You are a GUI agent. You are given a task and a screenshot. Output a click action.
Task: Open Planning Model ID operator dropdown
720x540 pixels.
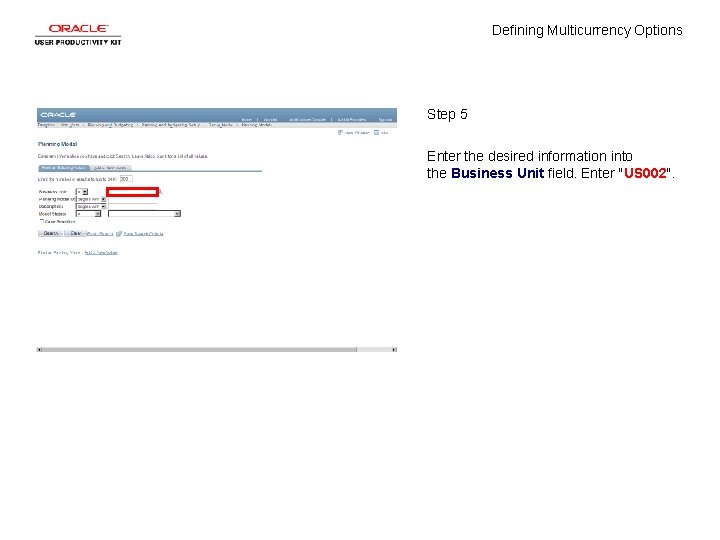pyautogui.click(x=91, y=199)
